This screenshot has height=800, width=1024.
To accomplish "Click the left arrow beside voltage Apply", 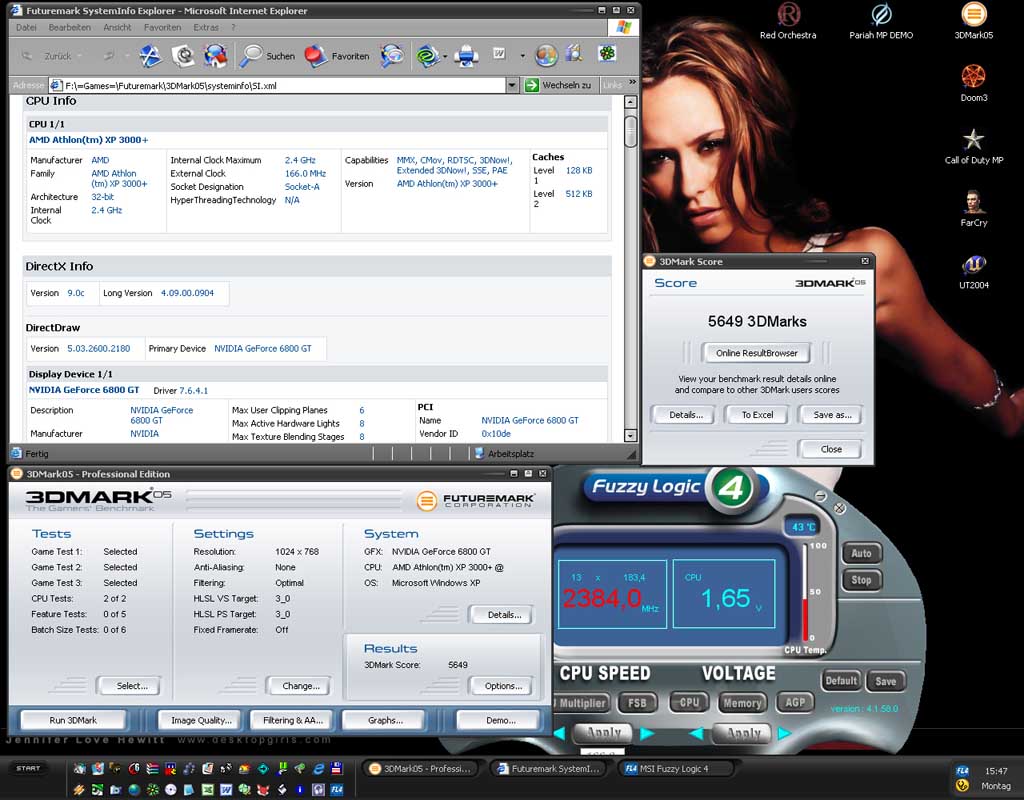I will [x=697, y=733].
